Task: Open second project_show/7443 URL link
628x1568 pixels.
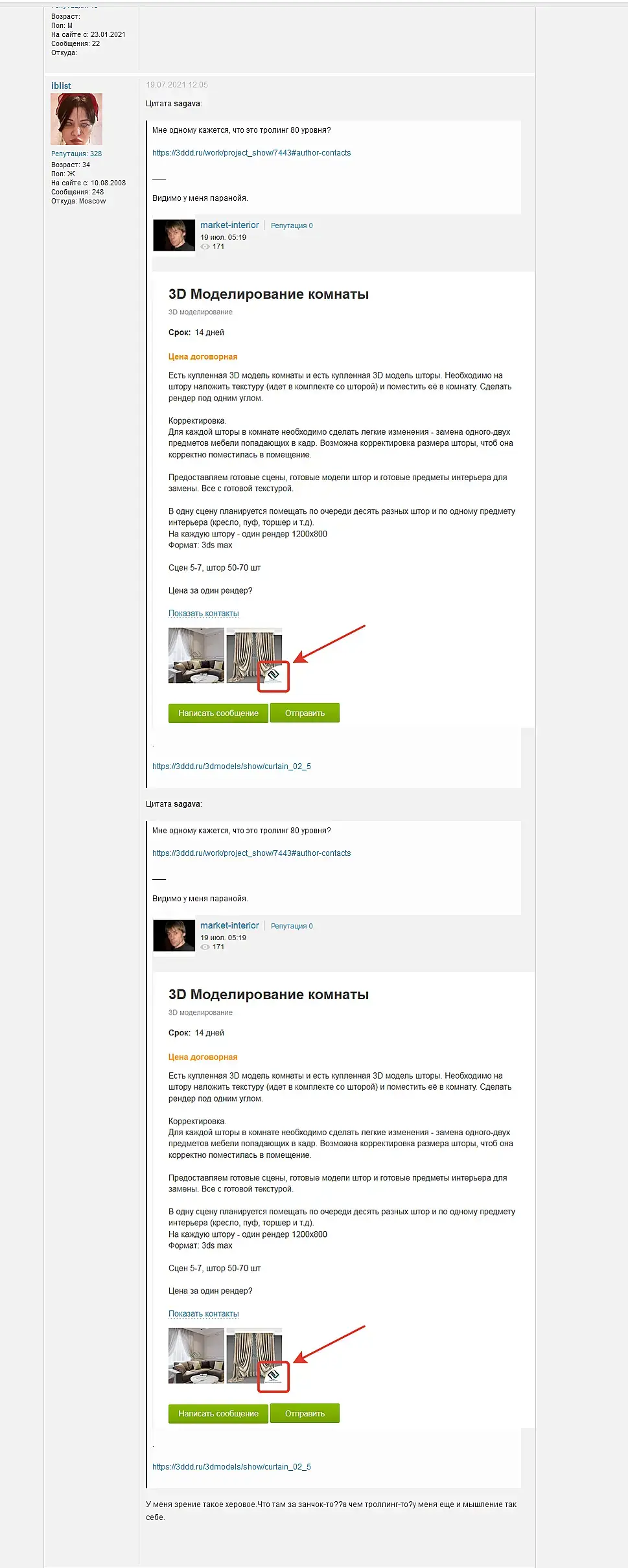Action: (x=251, y=853)
